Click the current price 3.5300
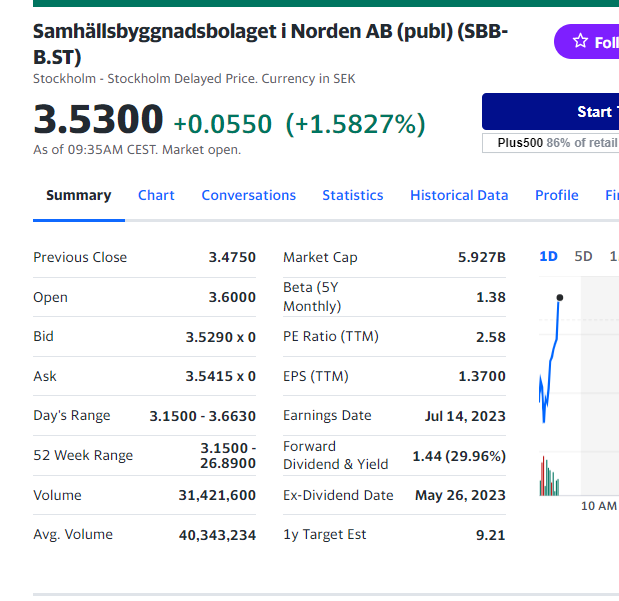Image resolution: width=619 pixels, height=601 pixels. coord(98,120)
